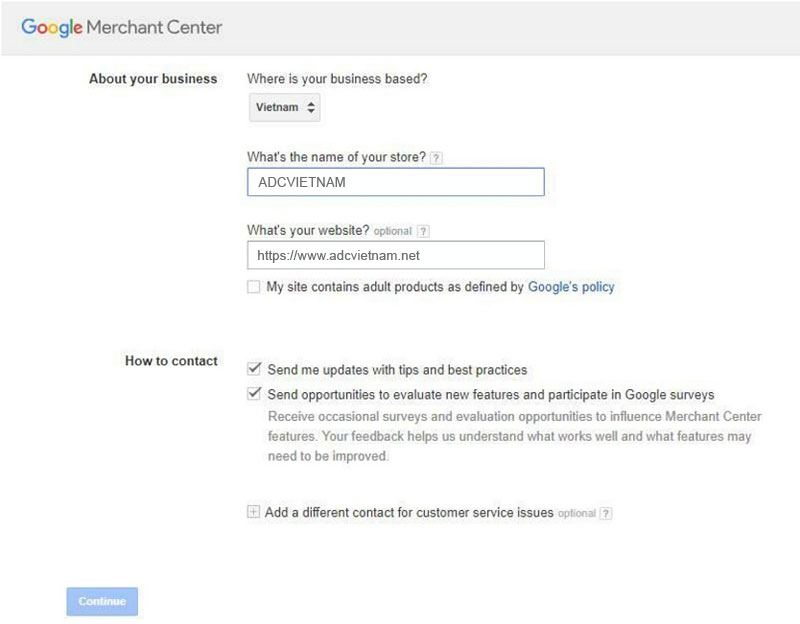The height and width of the screenshot is (624, 800).
Task: Click the "About your business" heading
Action: (x=153, y=79)
